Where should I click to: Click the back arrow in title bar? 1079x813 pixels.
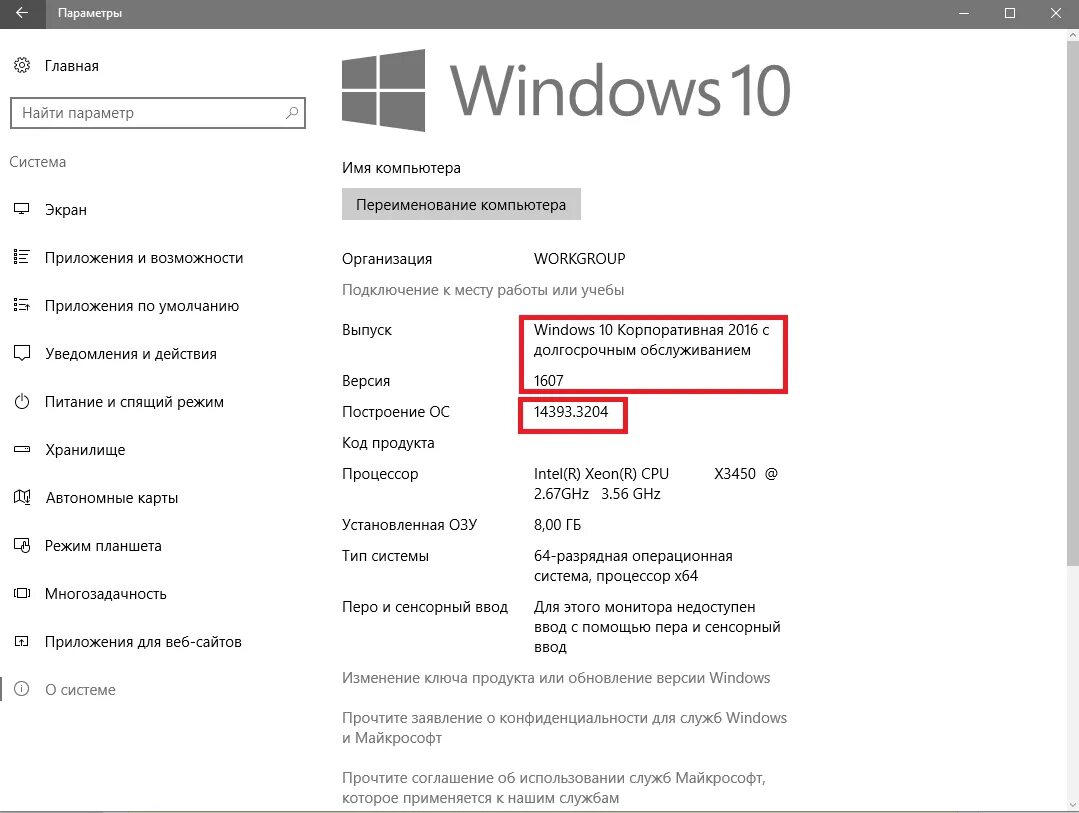[22, 13]
